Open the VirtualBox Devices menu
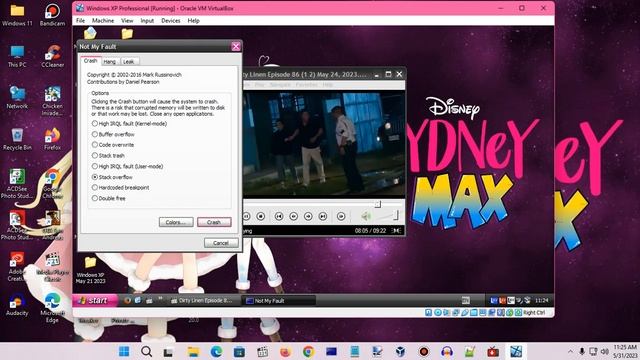Image resolution: width=640 pixels, height=360 pixels. (x=171, y=20)
